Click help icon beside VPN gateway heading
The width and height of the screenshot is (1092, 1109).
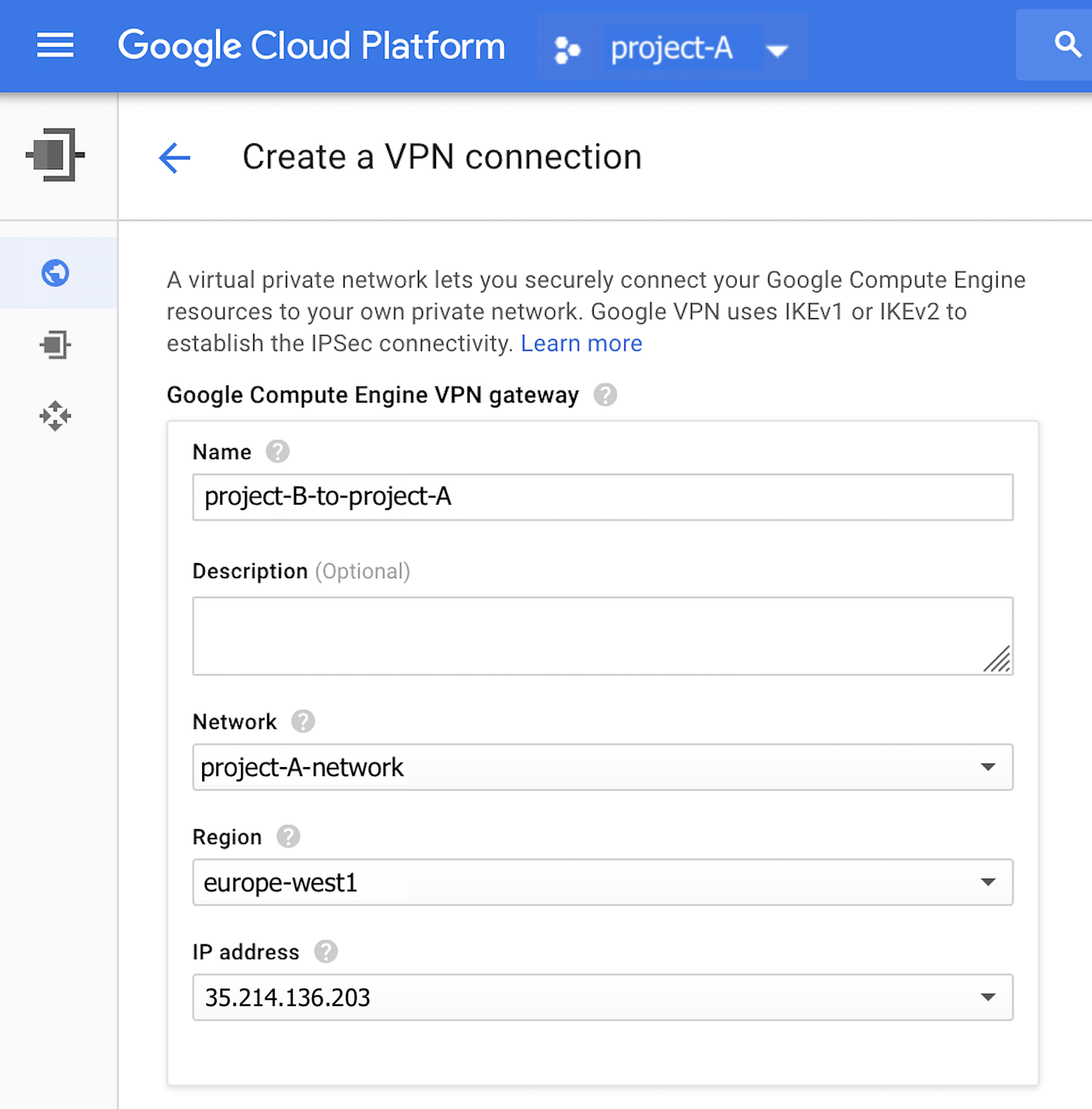coord(605,395)
